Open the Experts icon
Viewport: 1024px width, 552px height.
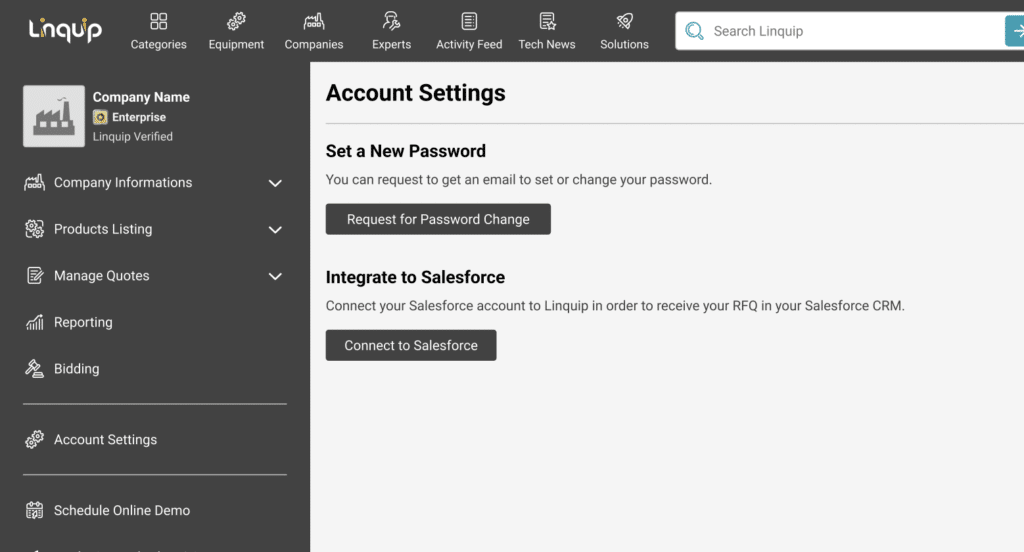point(391,22)
